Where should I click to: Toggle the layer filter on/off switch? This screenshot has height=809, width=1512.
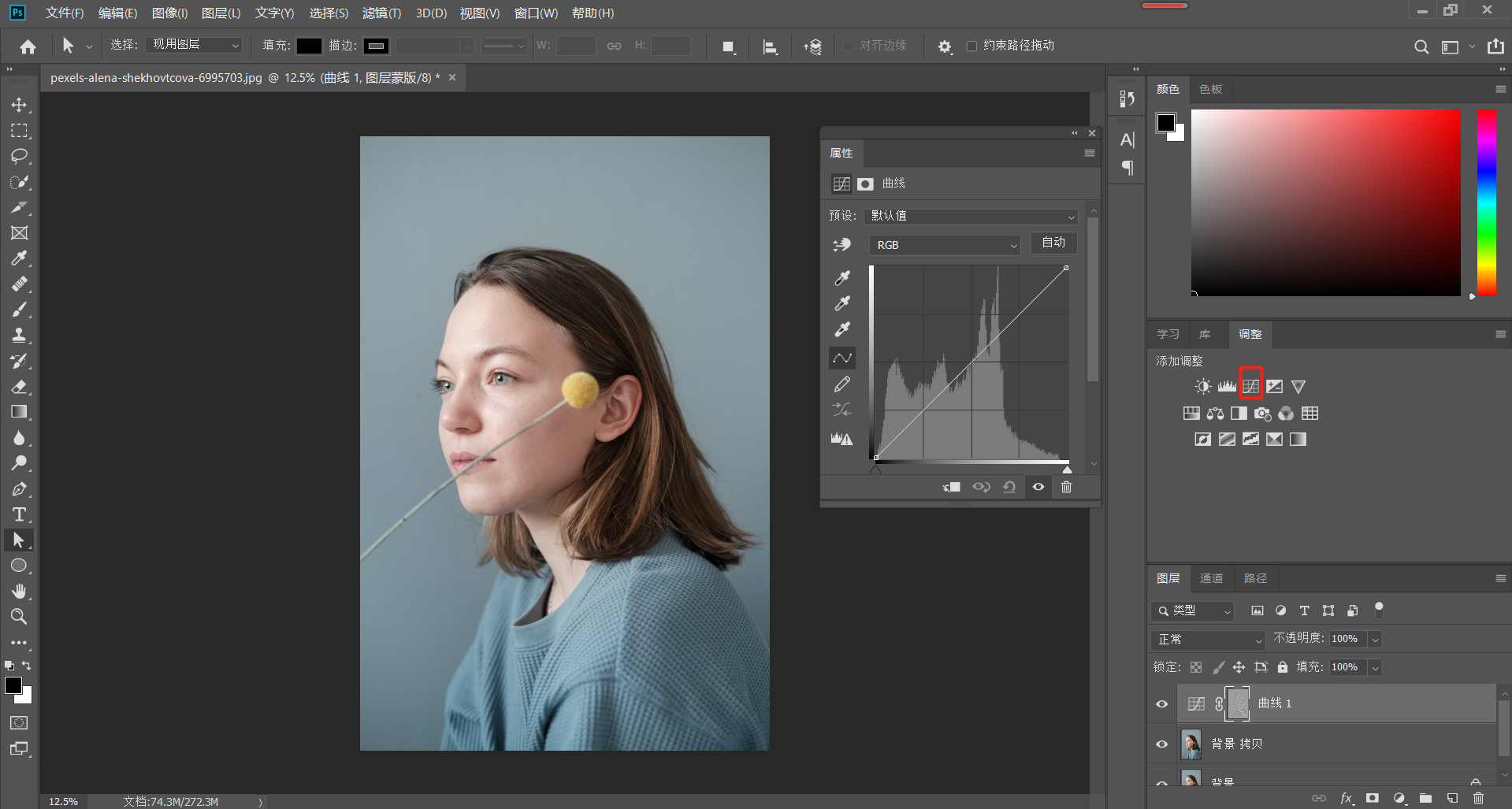[x=1379, y=609]
